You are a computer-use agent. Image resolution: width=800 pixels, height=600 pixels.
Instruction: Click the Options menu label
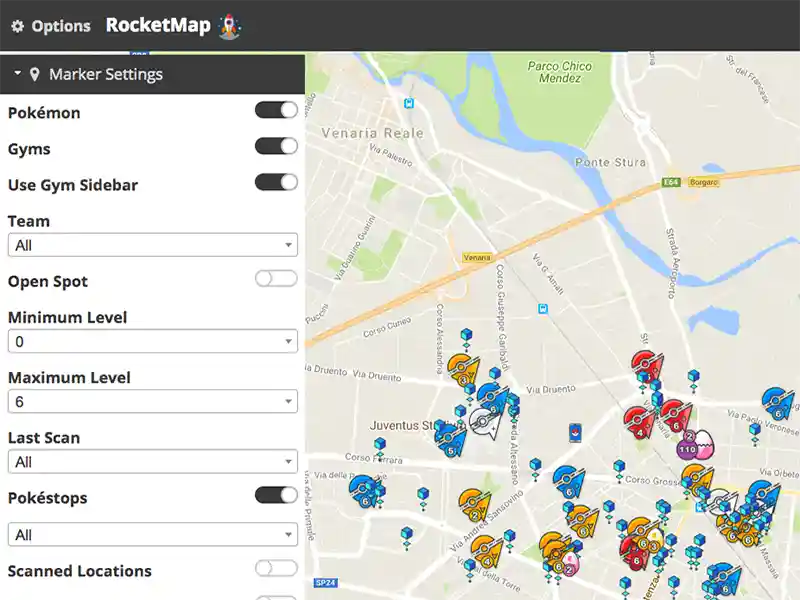click(x=61, y=26)
